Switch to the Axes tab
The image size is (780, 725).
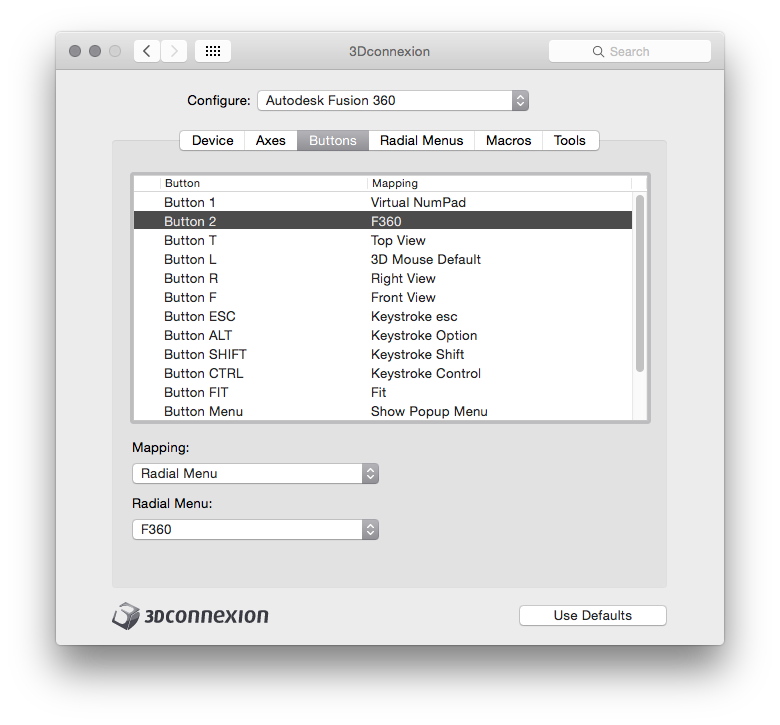[271, 140]
